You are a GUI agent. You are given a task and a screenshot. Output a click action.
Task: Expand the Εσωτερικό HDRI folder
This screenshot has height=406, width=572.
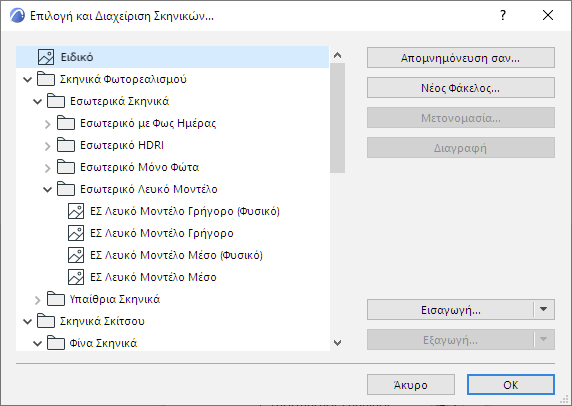click(48, 146)
